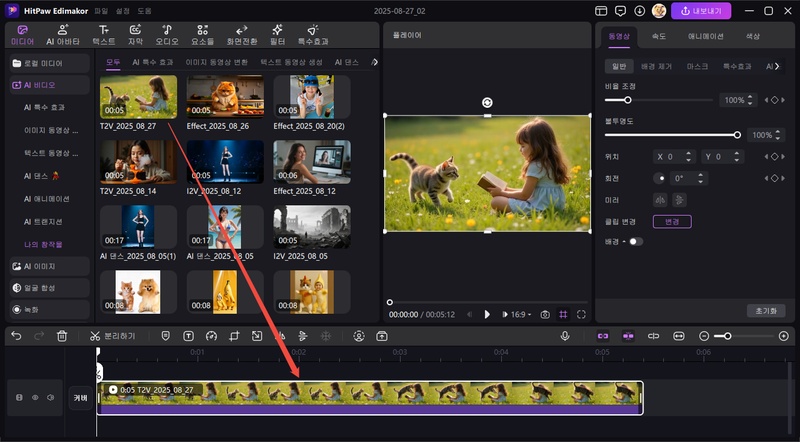Image resolution: width=800 pixels, height=442 pixels.
Task: Click the marker shield icon in timeline toolbar
Action: (x=166, y=336)
